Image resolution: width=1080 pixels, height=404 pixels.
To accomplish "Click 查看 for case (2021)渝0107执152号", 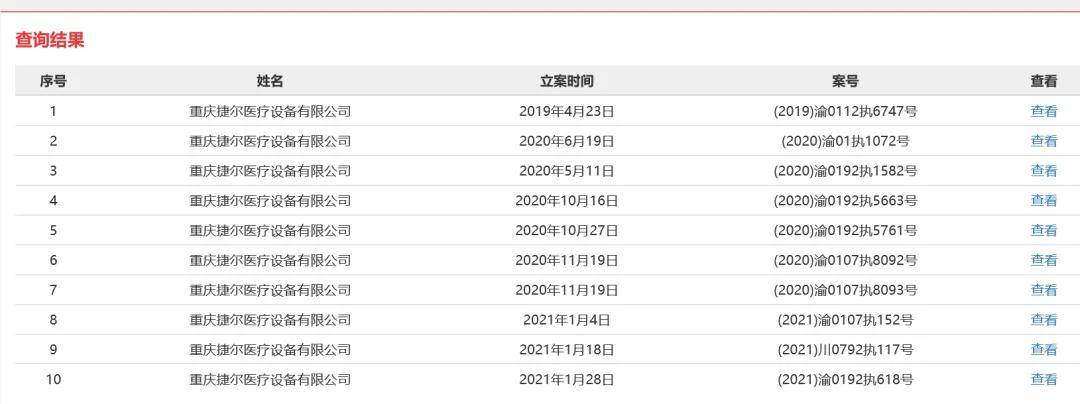I will coord(1043,320).
